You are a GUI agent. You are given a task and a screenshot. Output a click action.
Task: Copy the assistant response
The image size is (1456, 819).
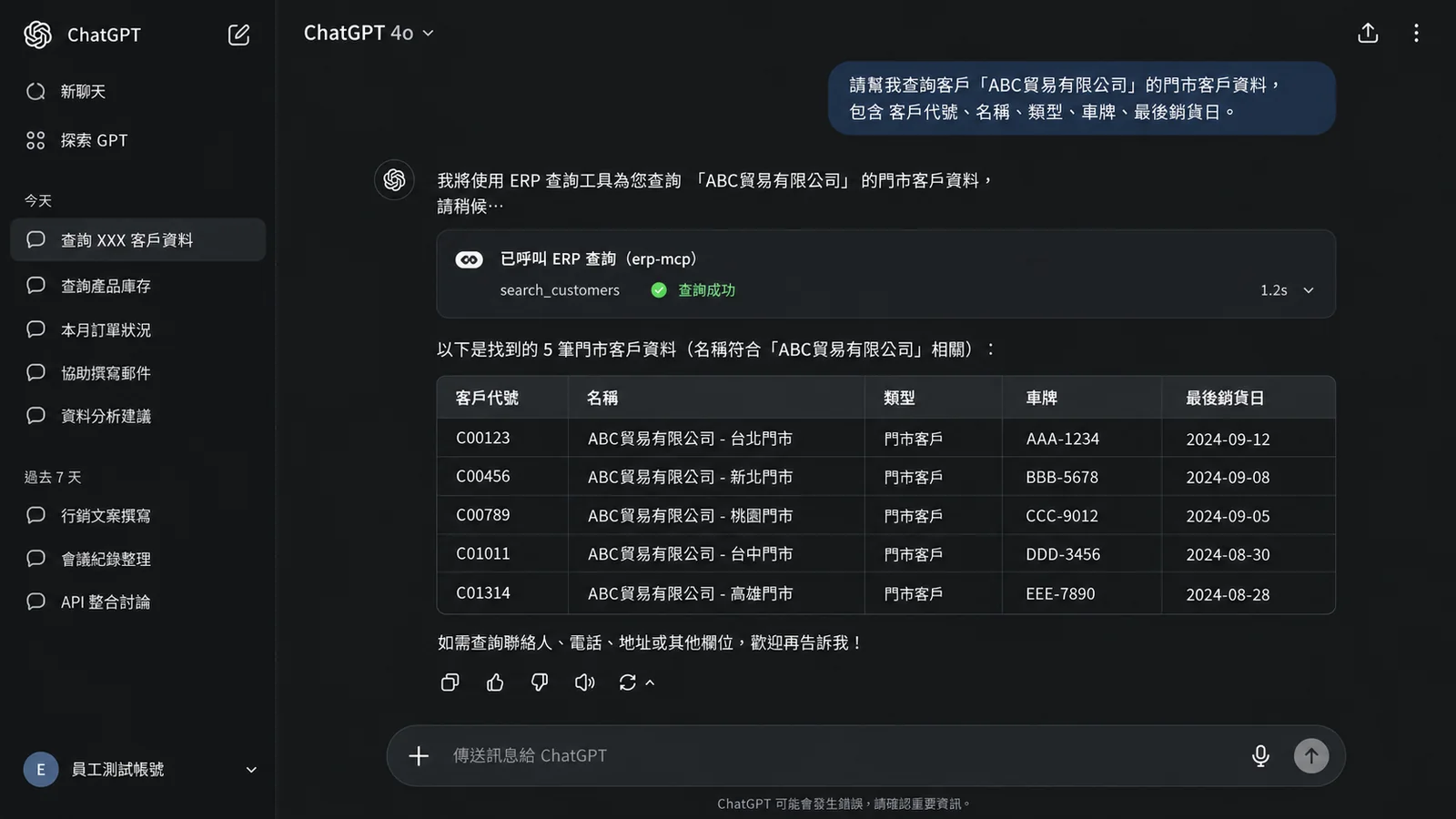(x=450, y=682)
